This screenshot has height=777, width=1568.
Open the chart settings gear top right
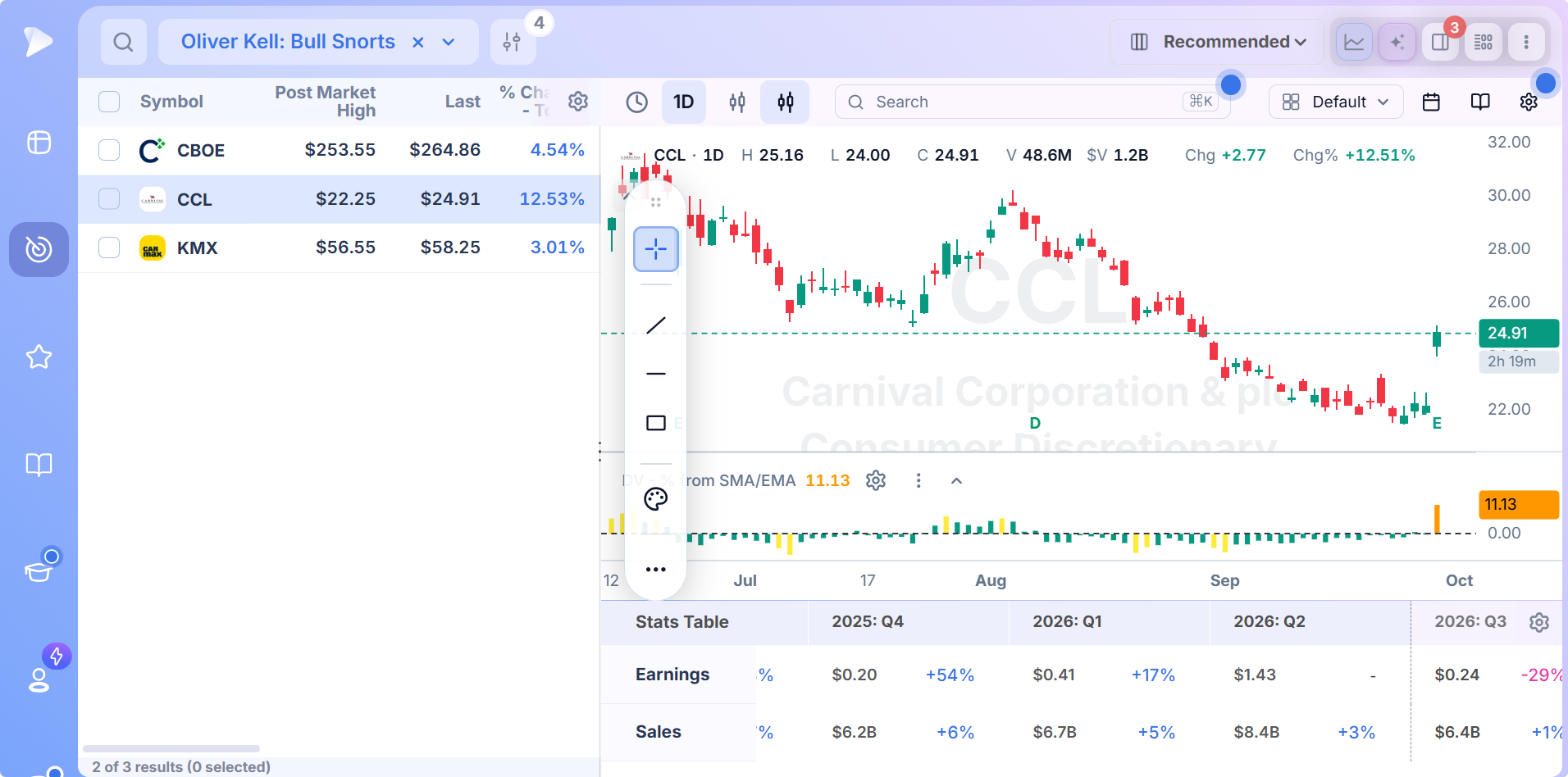point(1529,102)
